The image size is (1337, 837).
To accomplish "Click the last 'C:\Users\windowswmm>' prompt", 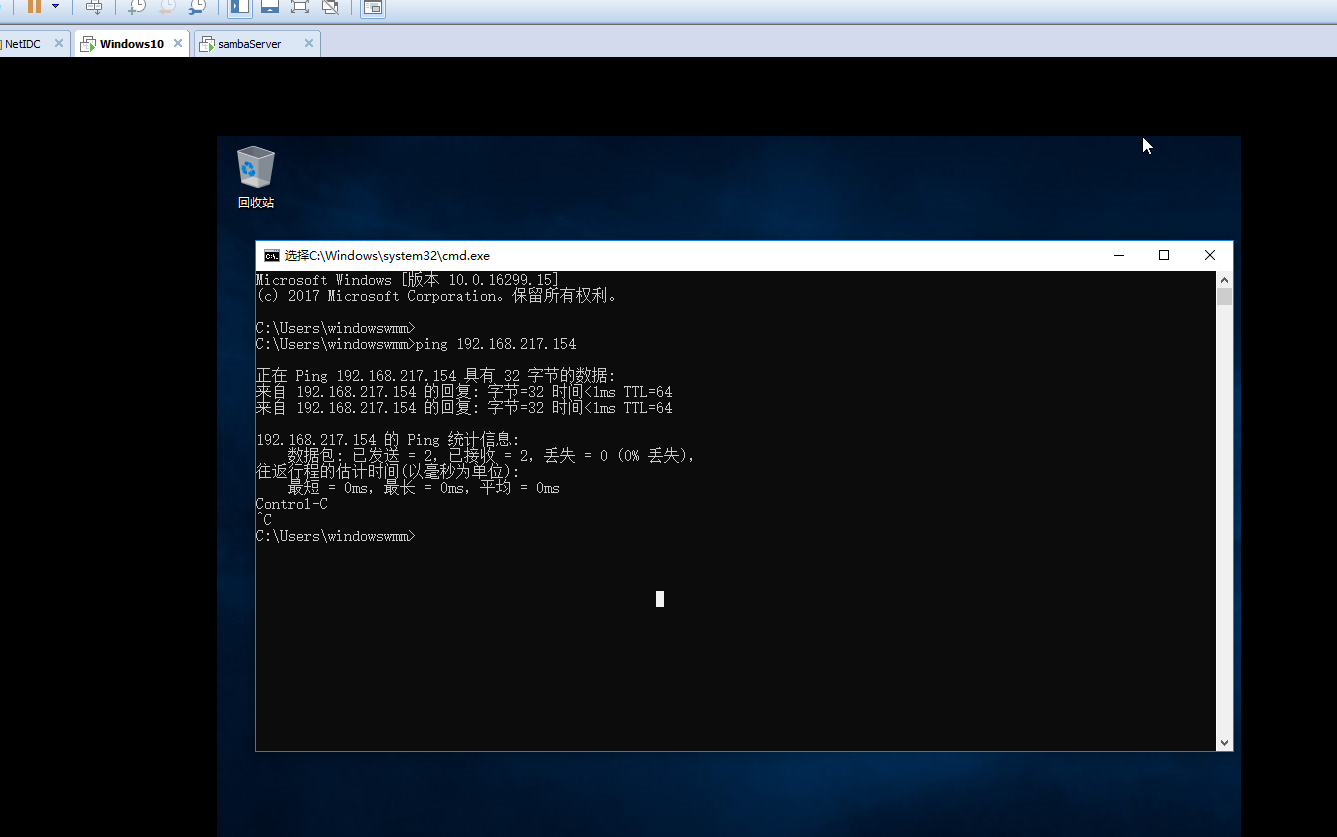I will click(x=335, y=536).
